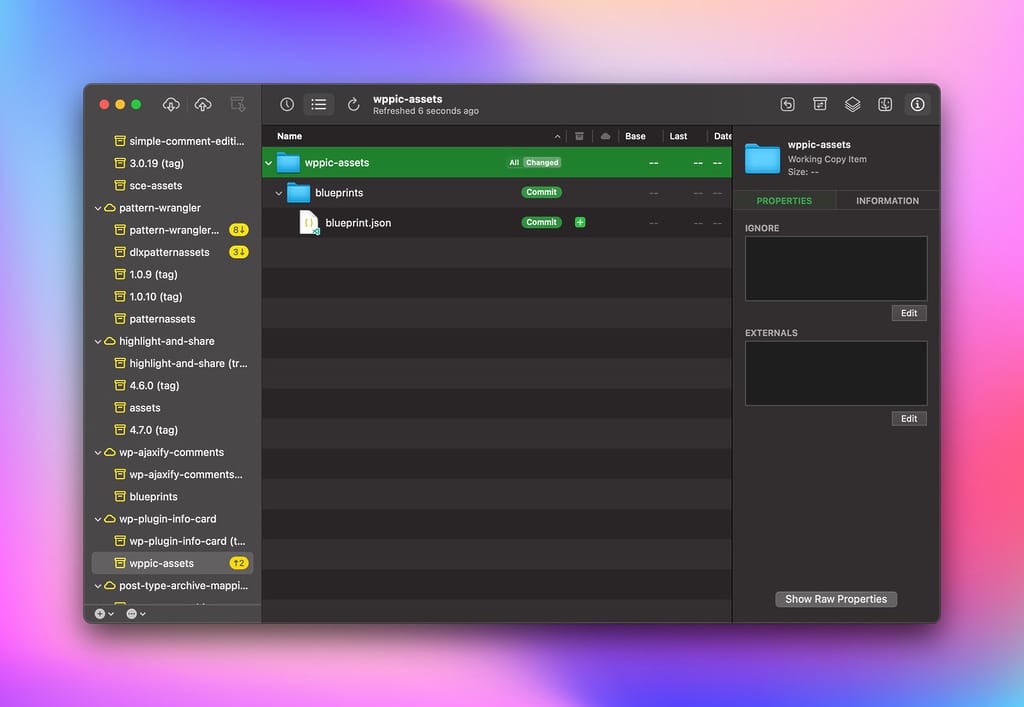The height and width of the screenshot is (707, 1024).
Task: Click the cloud icon beside pattern-wrangler
Action: pos(110,208)
